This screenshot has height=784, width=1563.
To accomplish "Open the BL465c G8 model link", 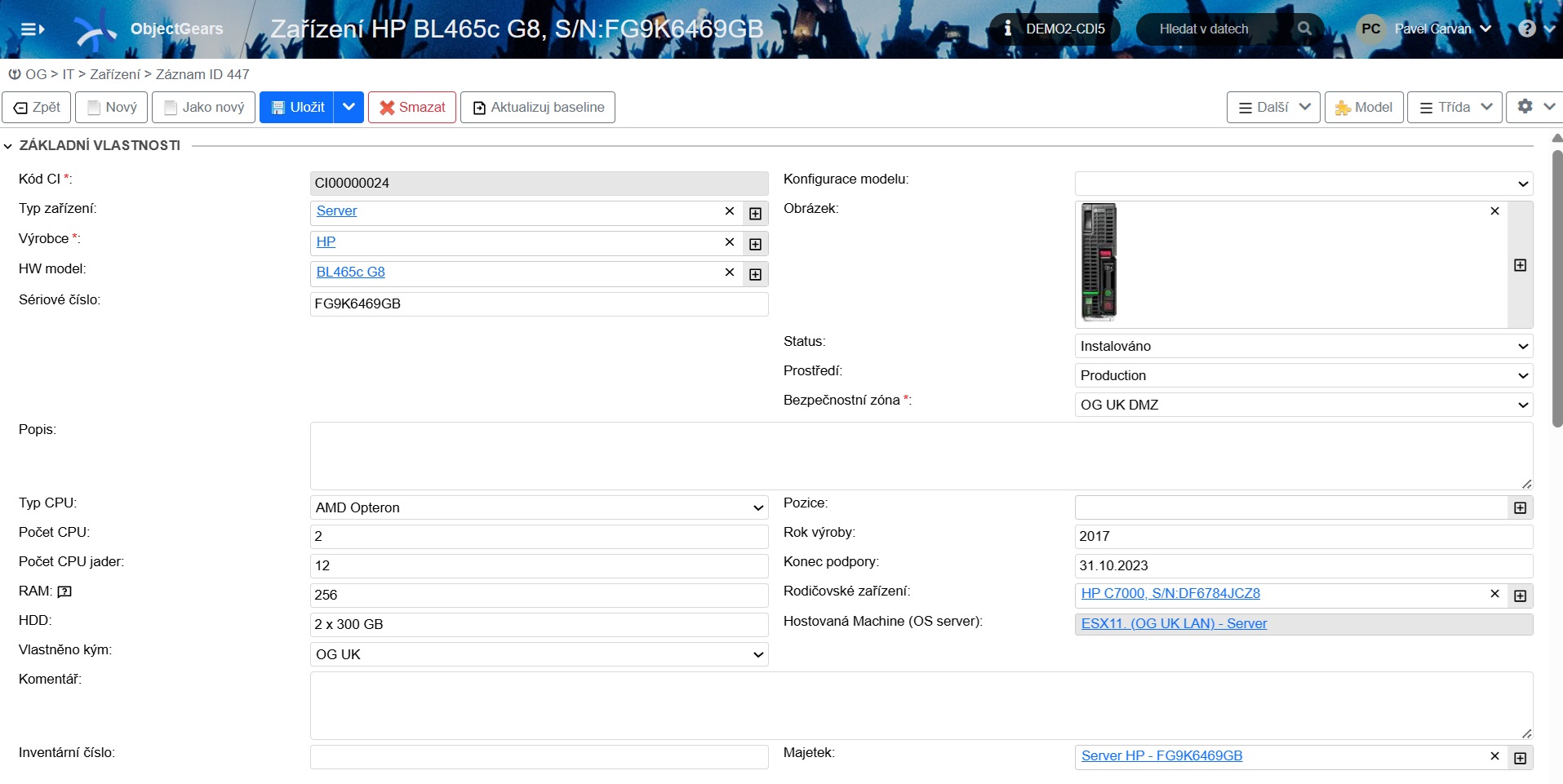I will coord(351,272).
